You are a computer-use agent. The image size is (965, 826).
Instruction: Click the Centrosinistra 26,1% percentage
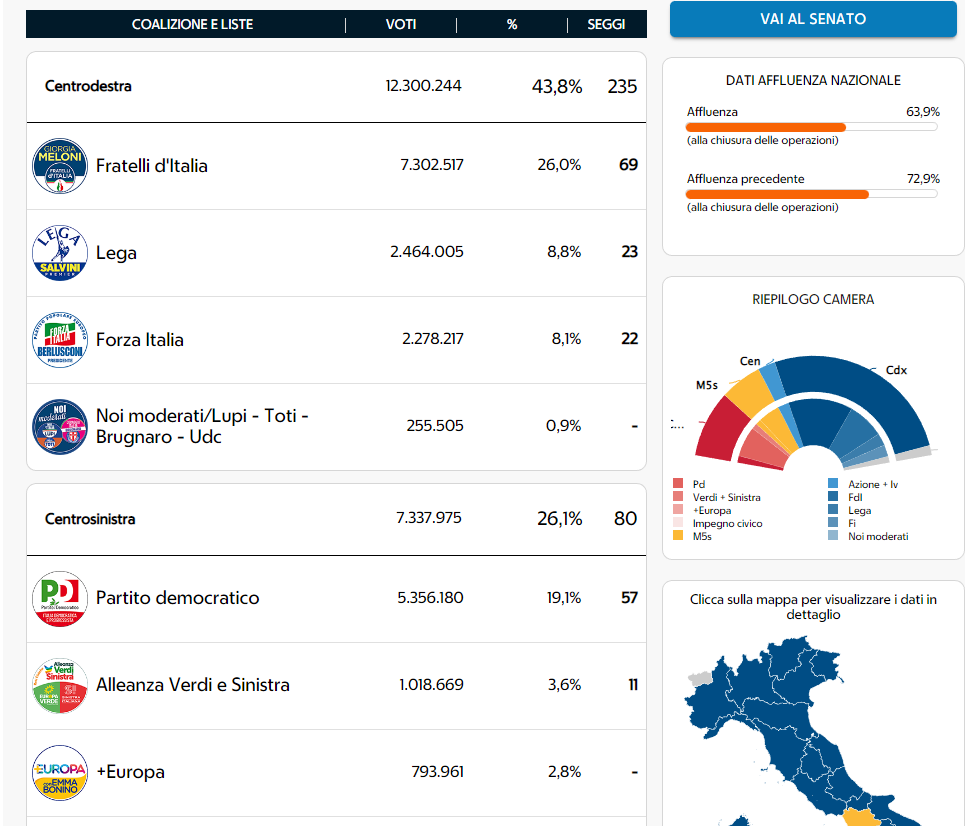click(559, 518)
